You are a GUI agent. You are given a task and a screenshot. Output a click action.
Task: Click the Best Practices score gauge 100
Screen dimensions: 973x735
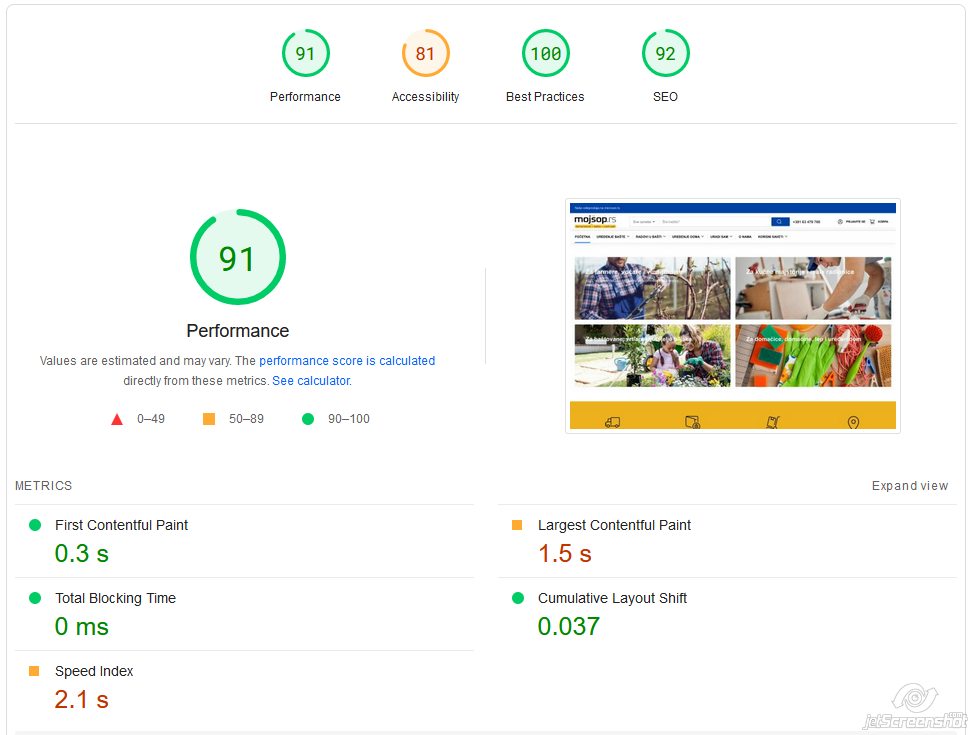pos(545,53)
